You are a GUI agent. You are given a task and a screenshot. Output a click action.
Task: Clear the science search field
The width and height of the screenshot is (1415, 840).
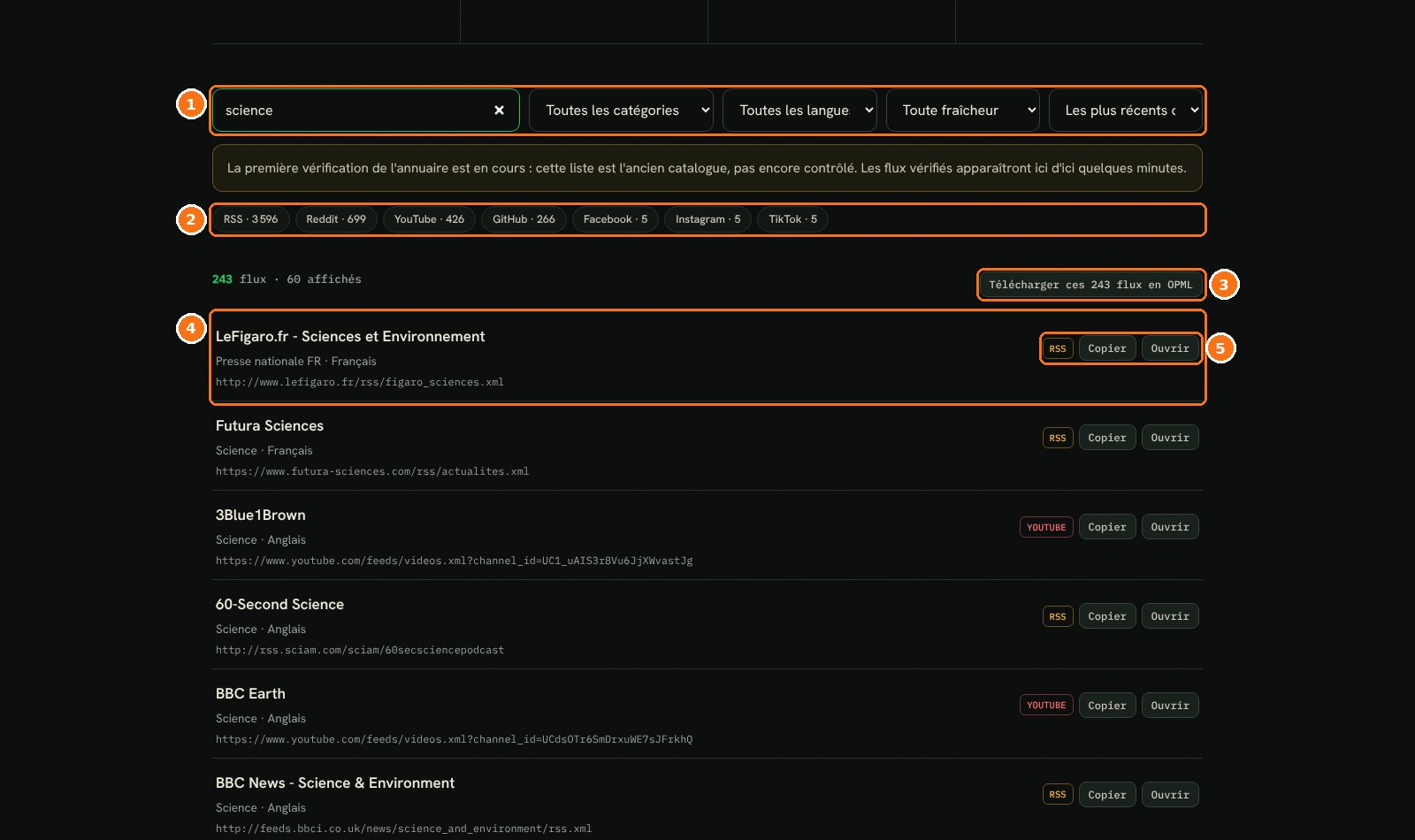click(499, 111)
